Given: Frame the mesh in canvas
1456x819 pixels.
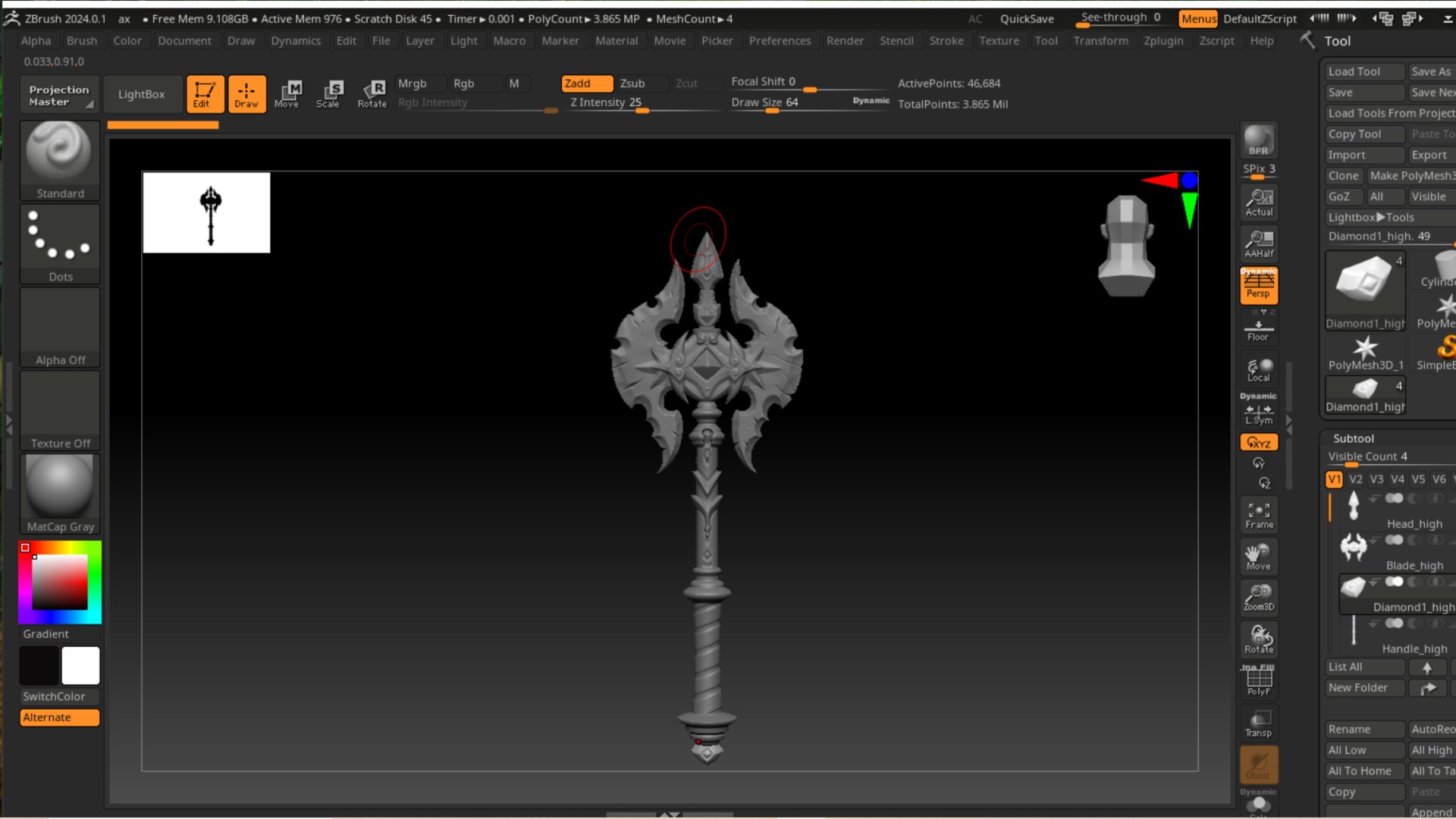Looking at the screenshot, I should click(1259, 515).
